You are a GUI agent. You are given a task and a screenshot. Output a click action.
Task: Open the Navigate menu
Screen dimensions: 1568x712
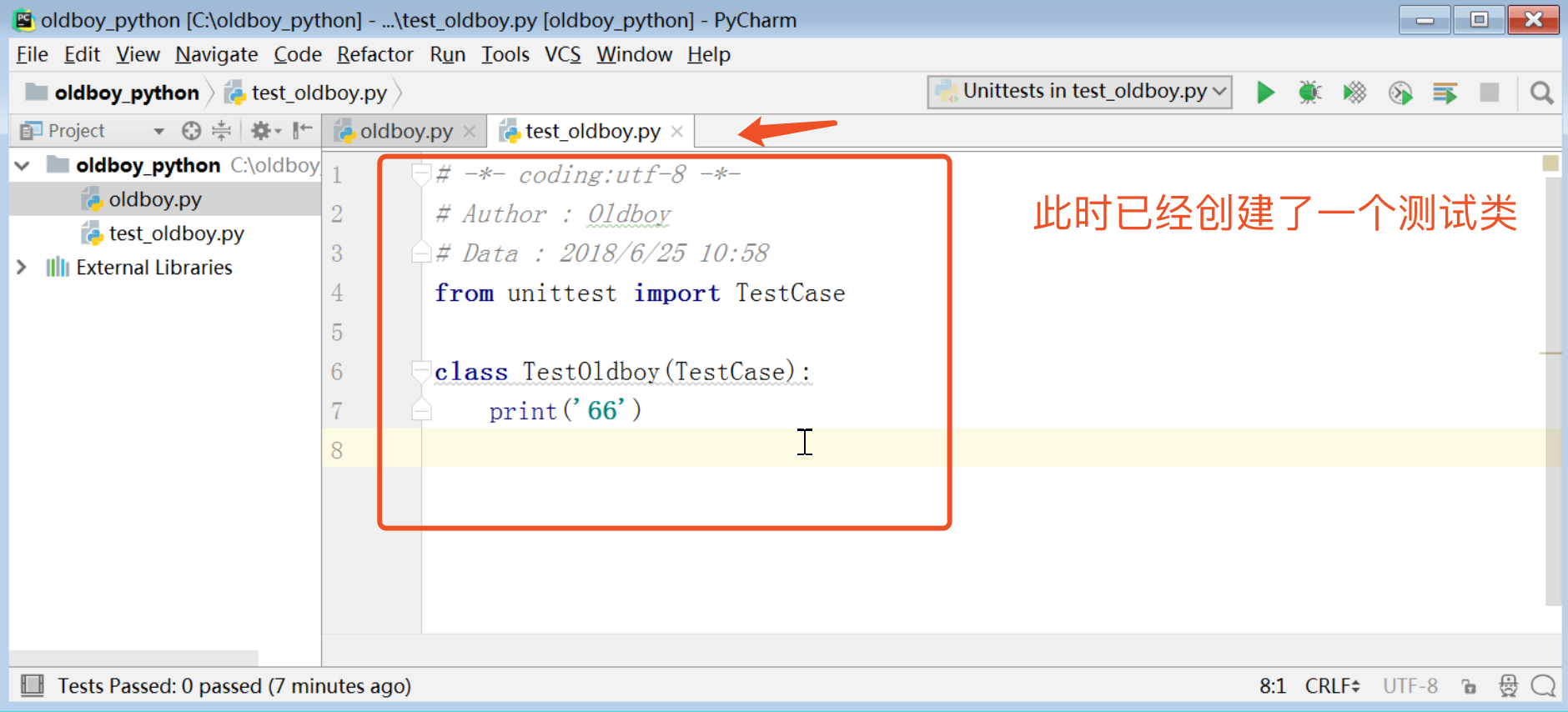pos(217,55)
